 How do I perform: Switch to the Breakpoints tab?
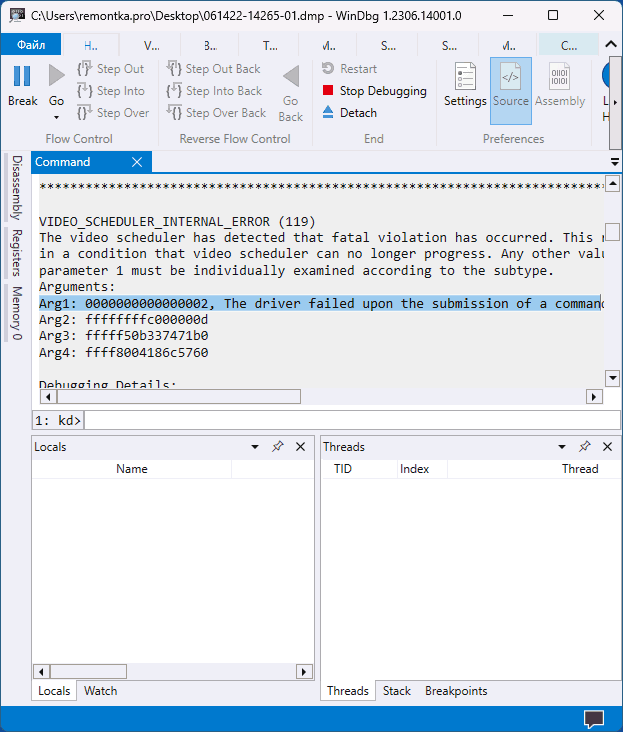(x=456, y=691)
